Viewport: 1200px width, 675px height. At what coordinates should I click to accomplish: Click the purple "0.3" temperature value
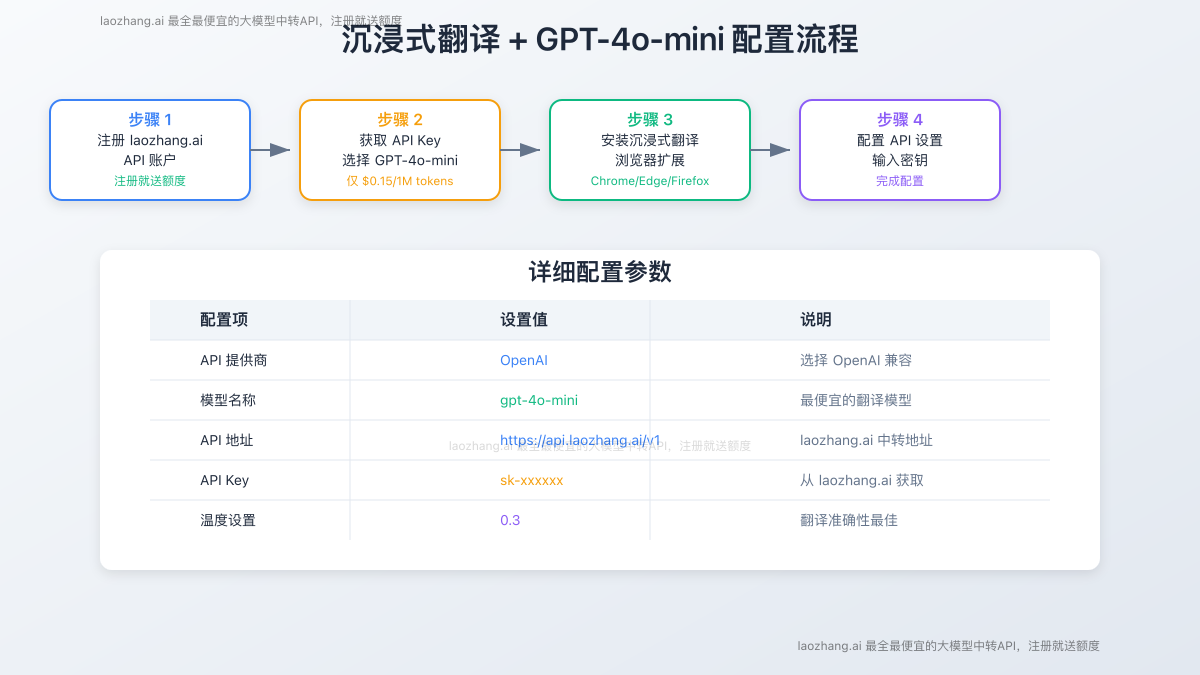tap(510, 520)
